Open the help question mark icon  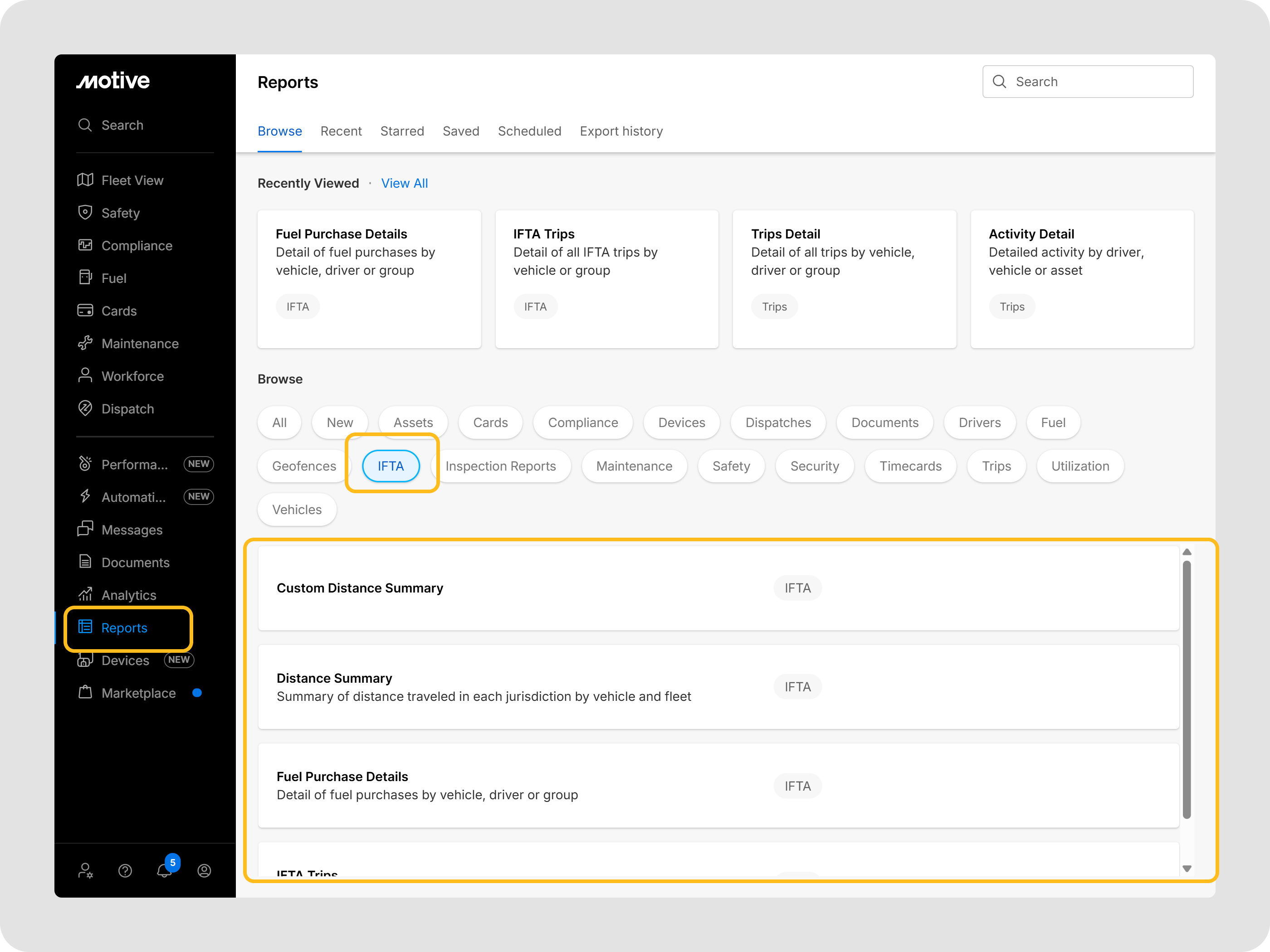pos(125,870)
